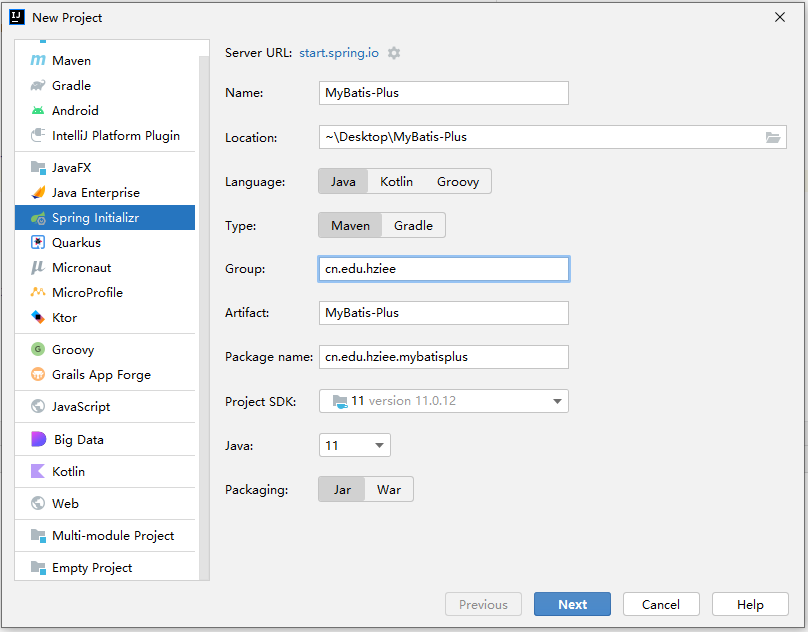Viewport: 808px width, 632px height.
Task: Choose Groovy as the language
Action: 458,181
